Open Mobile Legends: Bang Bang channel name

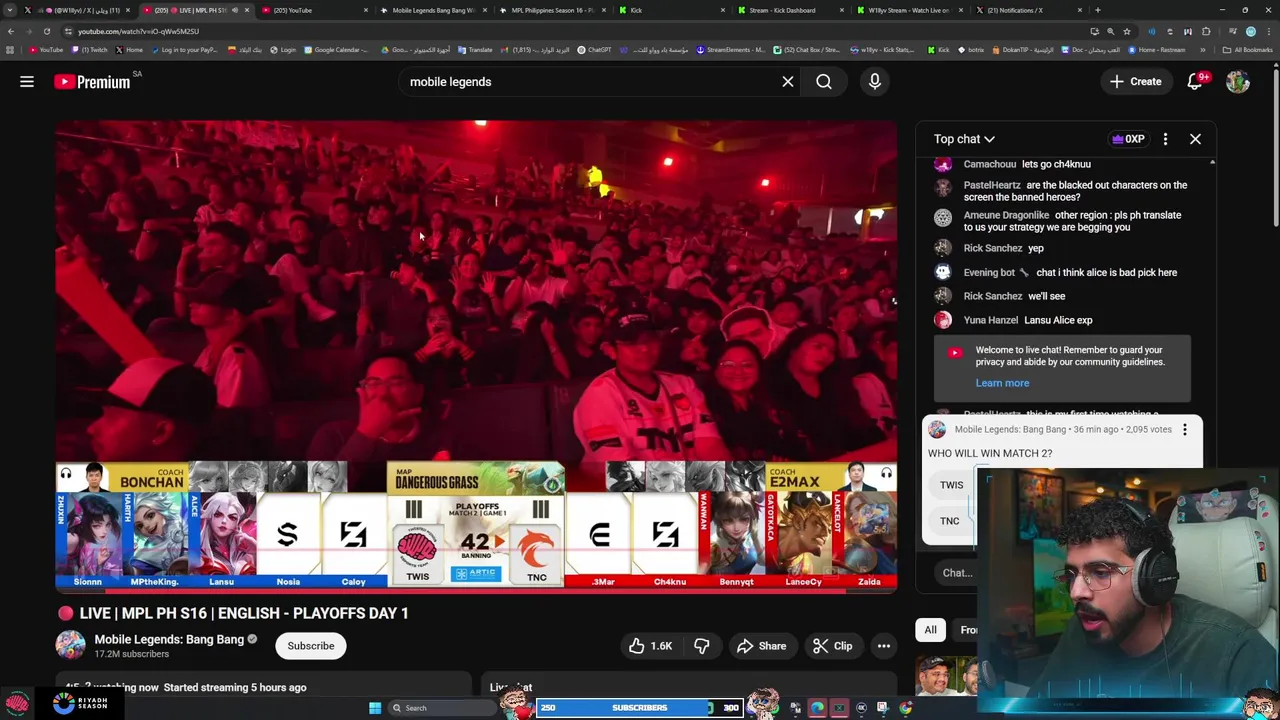point(169,639)
